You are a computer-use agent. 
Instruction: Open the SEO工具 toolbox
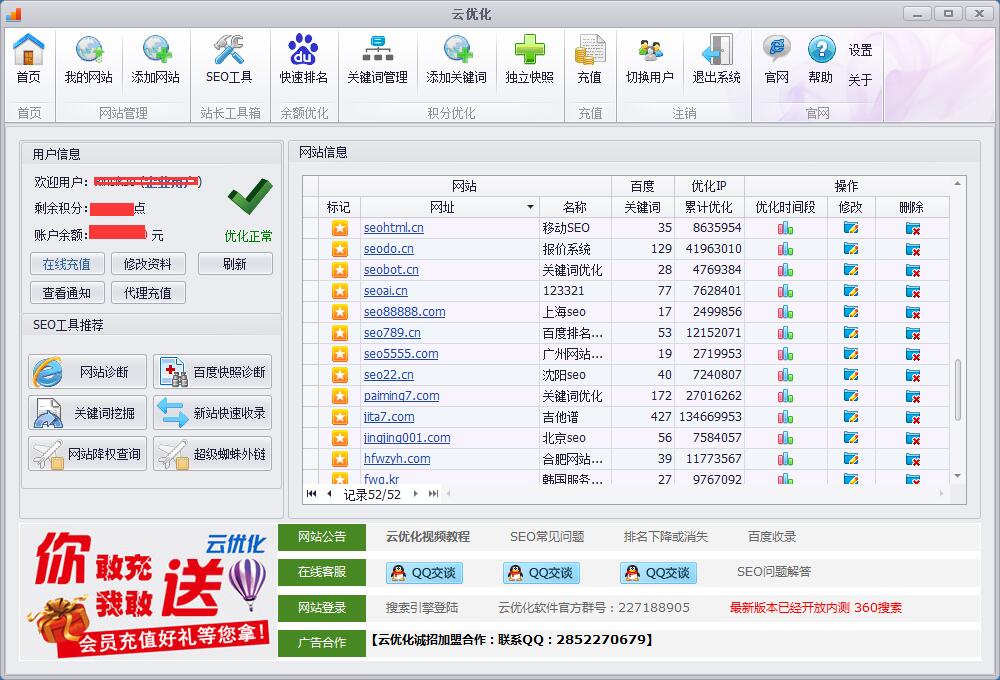pos(229,60)
